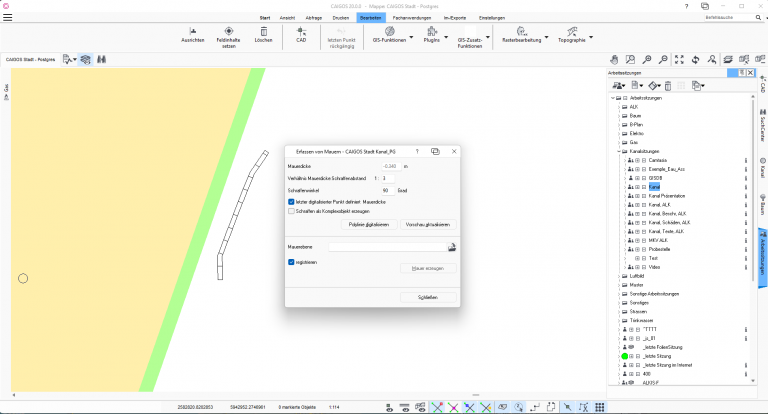This screenshot has width=768, height=414.
Task: Click the 'Schließen' button in the dialog
Action: 428,297
